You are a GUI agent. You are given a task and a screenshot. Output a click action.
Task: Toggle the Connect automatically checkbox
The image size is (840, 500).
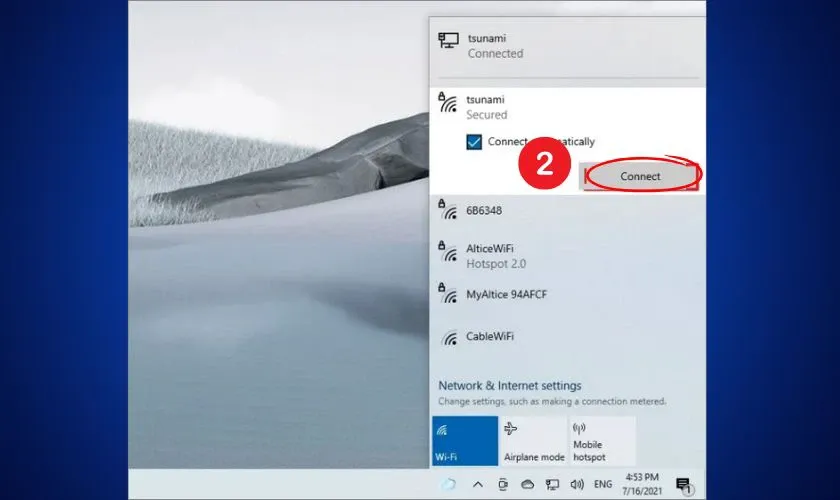click(x=474, y=142)
